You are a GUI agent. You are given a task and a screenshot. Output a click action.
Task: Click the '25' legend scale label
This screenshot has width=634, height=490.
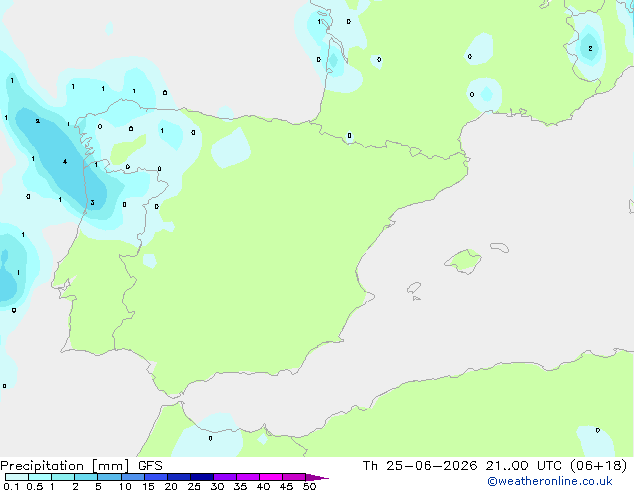point(194,486)
